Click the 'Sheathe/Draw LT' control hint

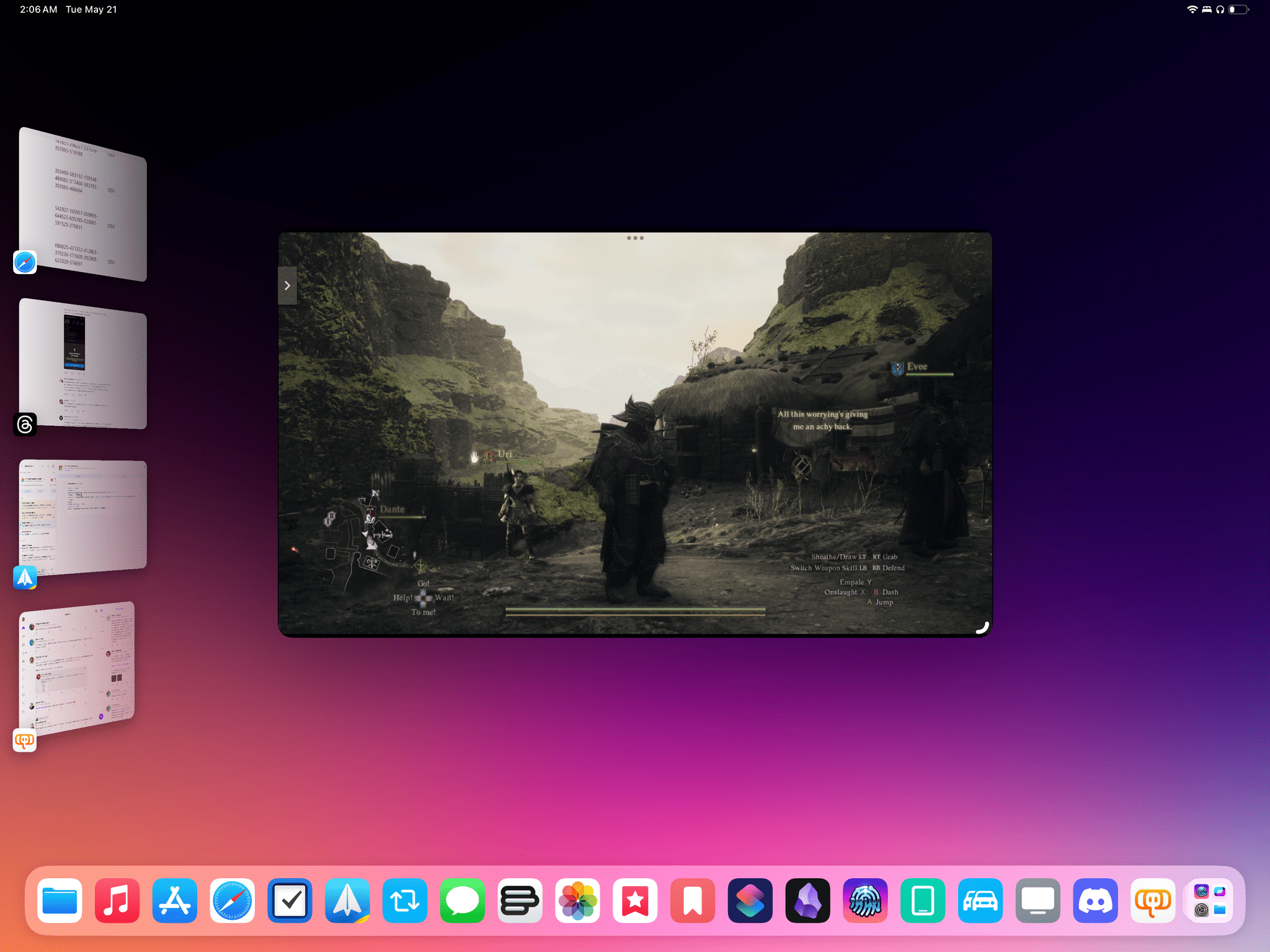(x=838, y=557)
